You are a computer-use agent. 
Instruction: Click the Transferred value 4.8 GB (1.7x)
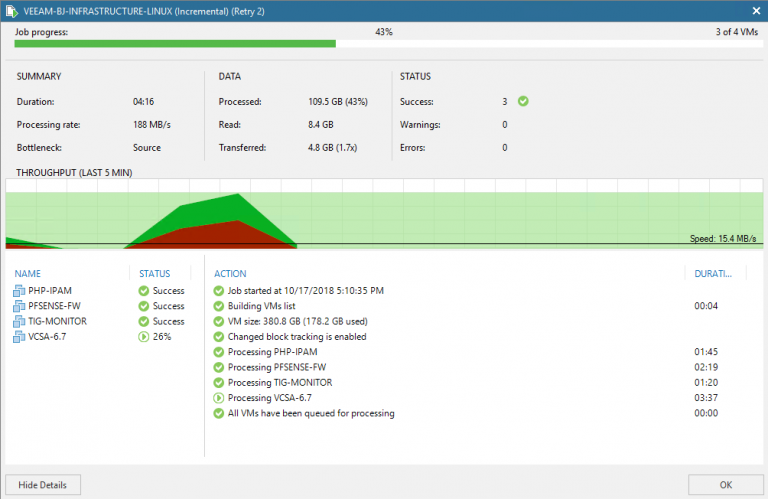click(x=333, y=147)
